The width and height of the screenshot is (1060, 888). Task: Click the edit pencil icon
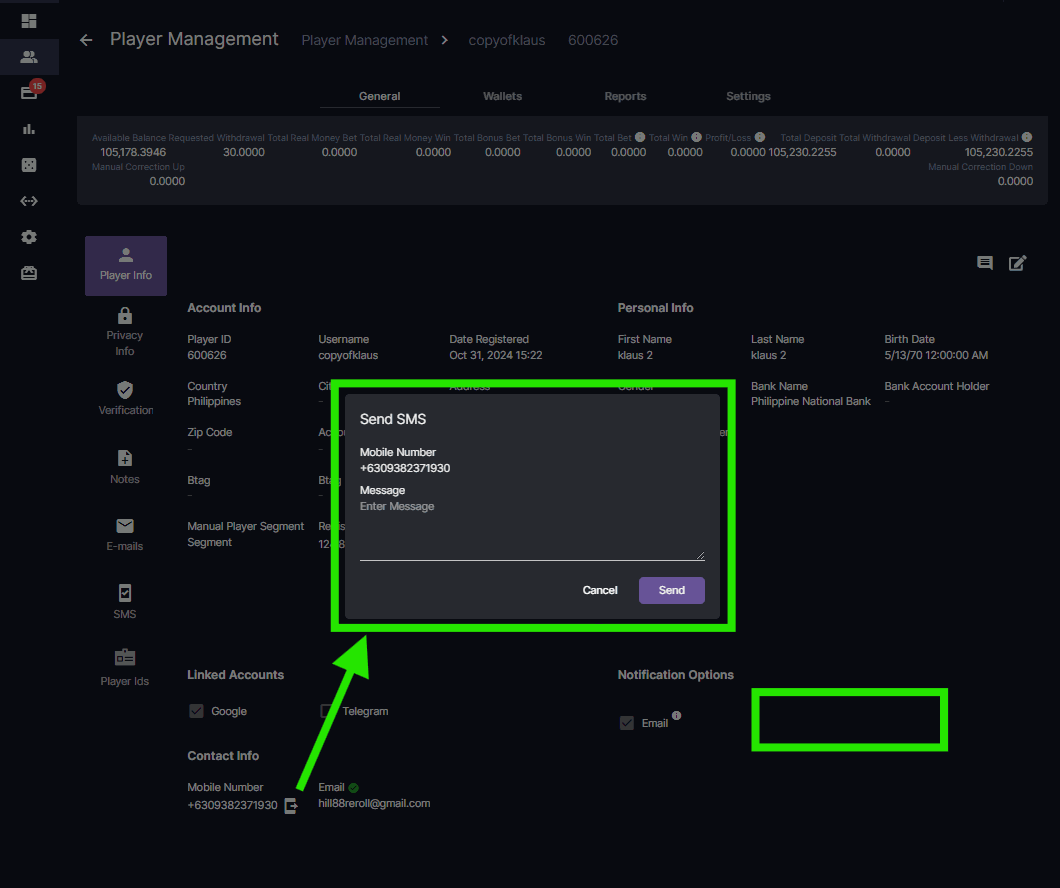coord(1017,263)
